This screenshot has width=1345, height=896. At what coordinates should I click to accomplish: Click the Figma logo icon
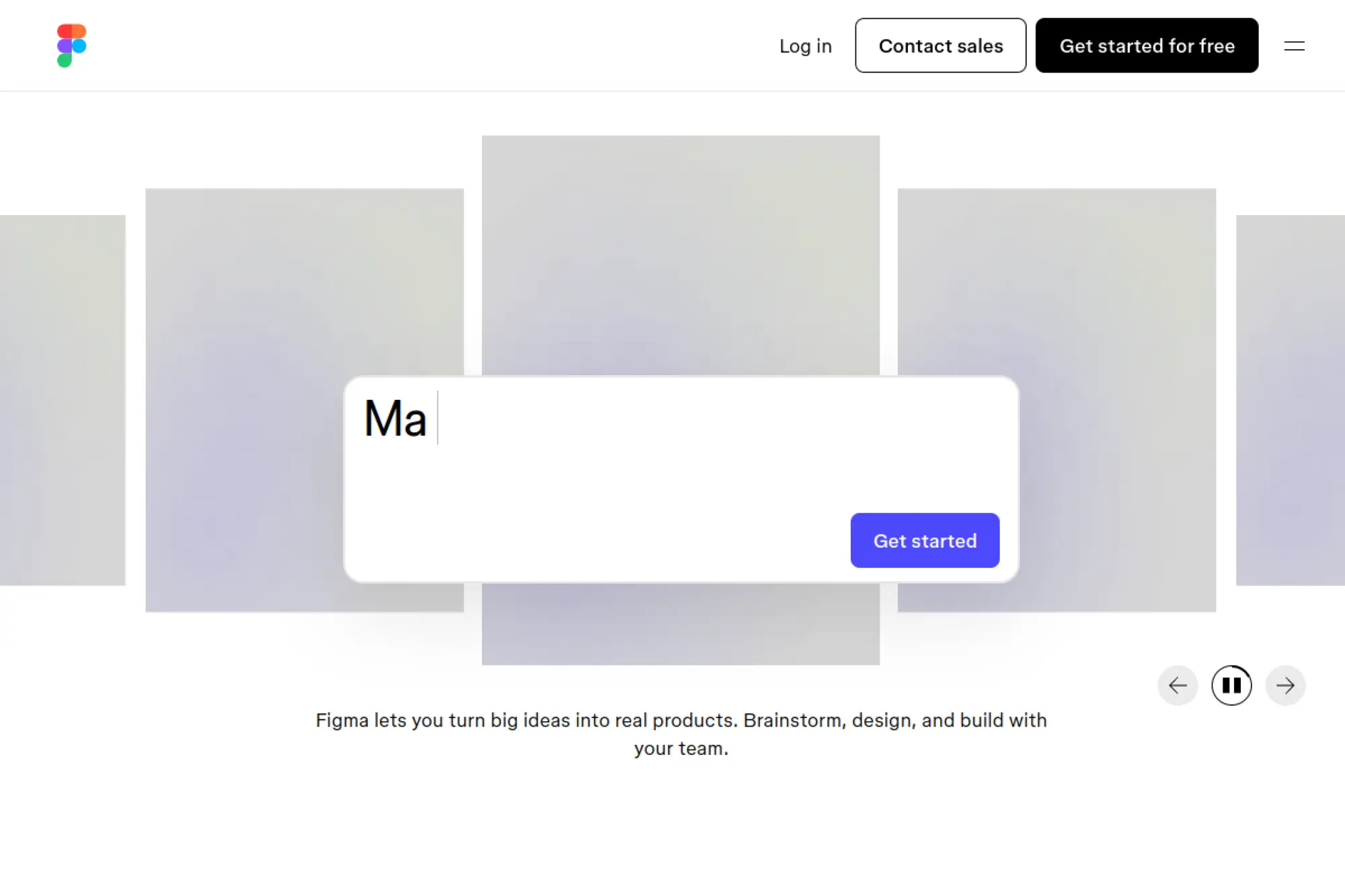pyautogui.click(x=71, y=46)
